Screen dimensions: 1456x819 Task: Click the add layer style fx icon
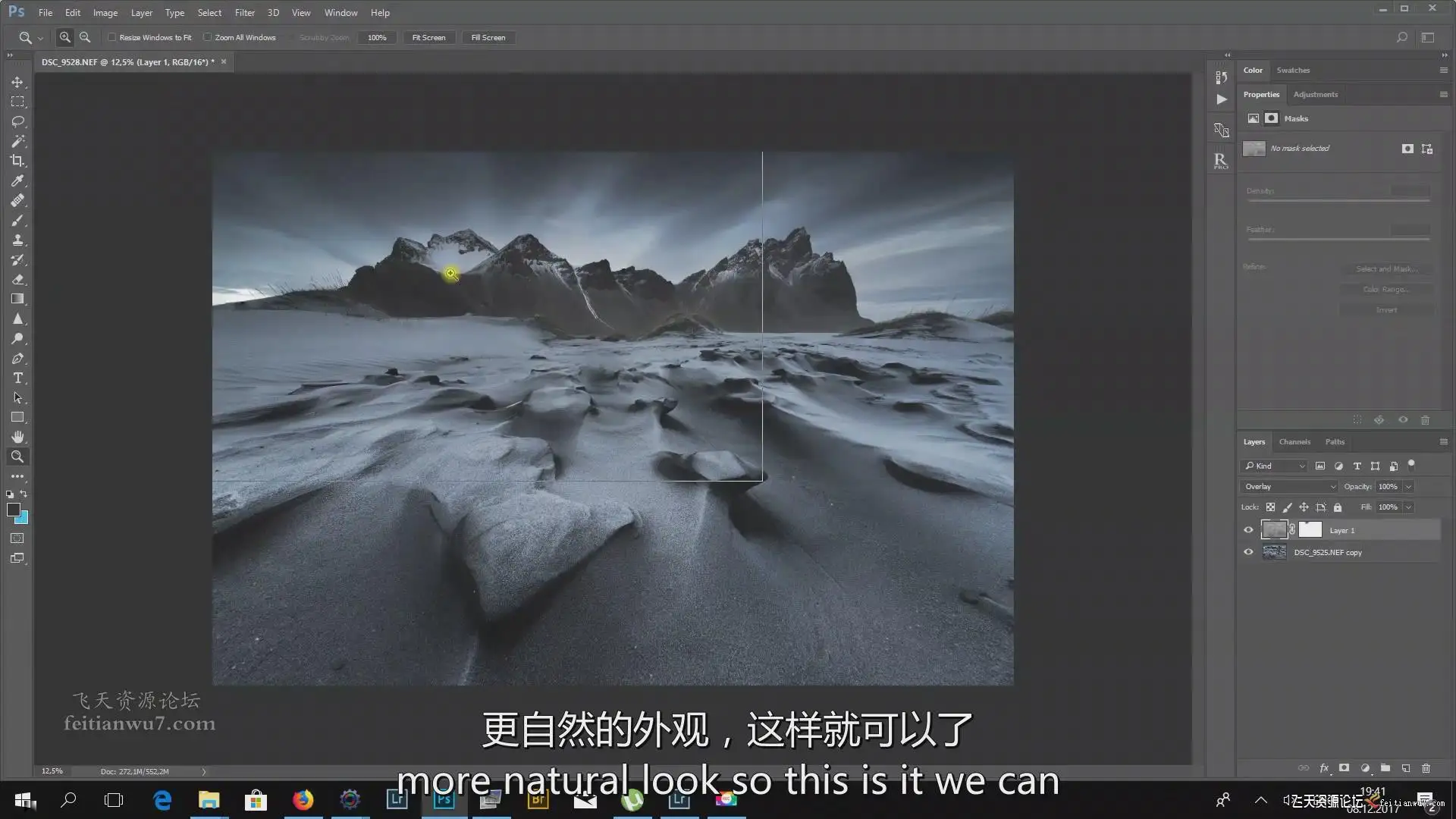point(1324,768)
